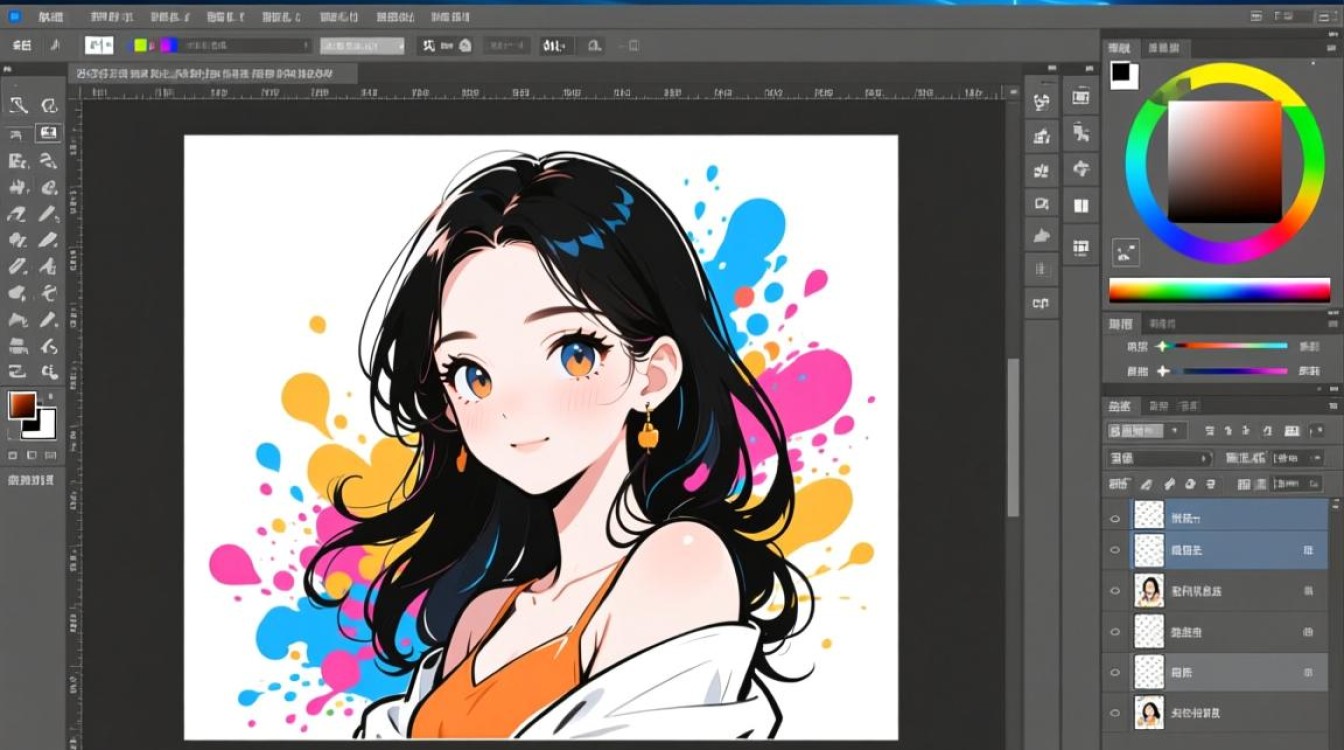Open the first menu in the menu bar
The image size is (1344, 750).
49,17
